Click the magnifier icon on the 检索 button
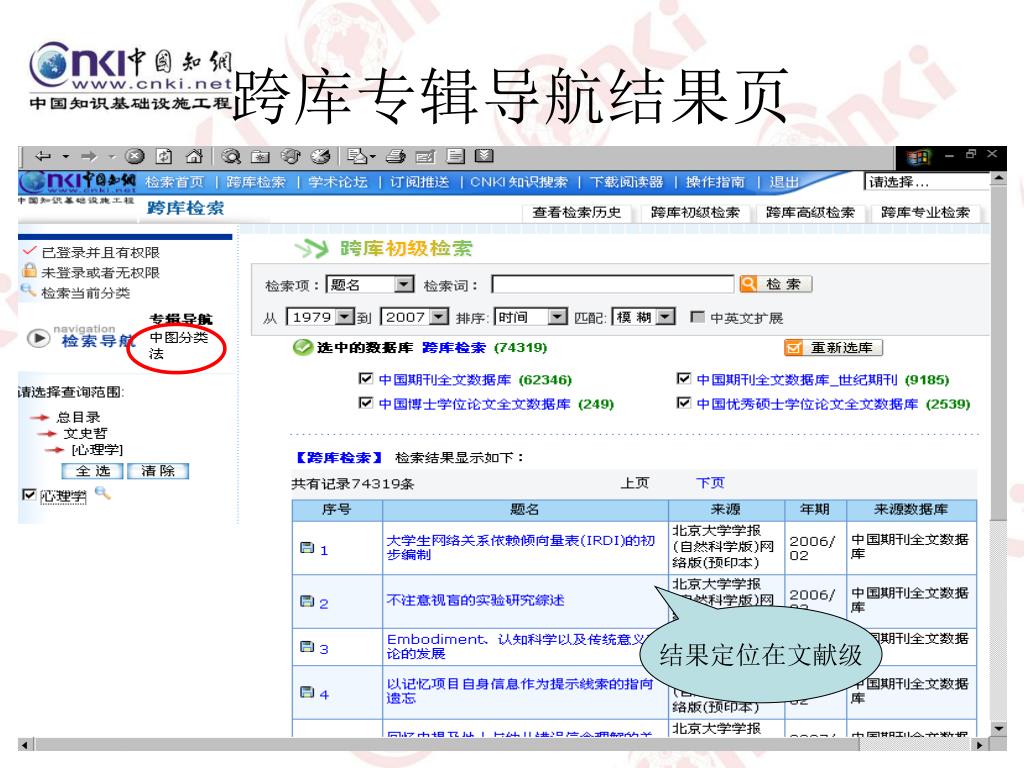 tap(748, 283)
